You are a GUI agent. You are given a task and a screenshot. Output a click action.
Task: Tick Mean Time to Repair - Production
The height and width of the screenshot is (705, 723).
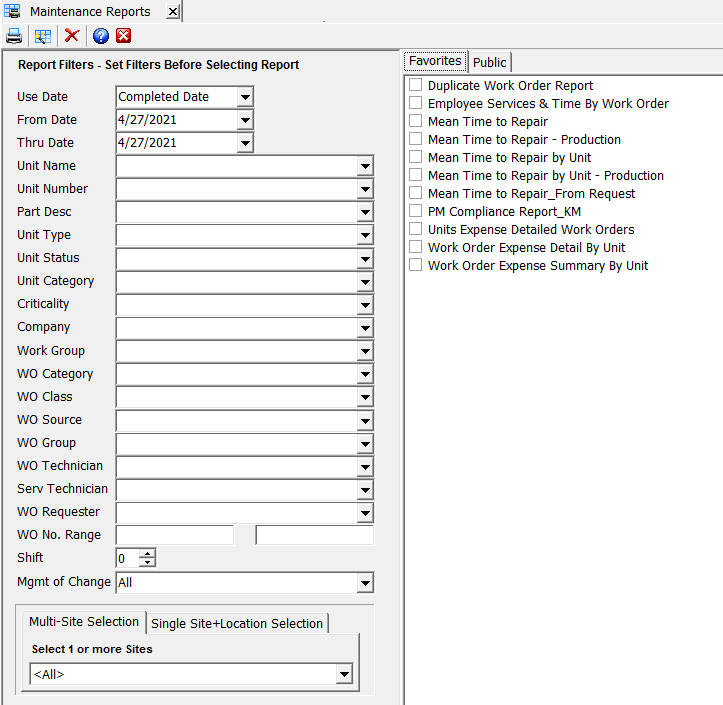[415, 139]
